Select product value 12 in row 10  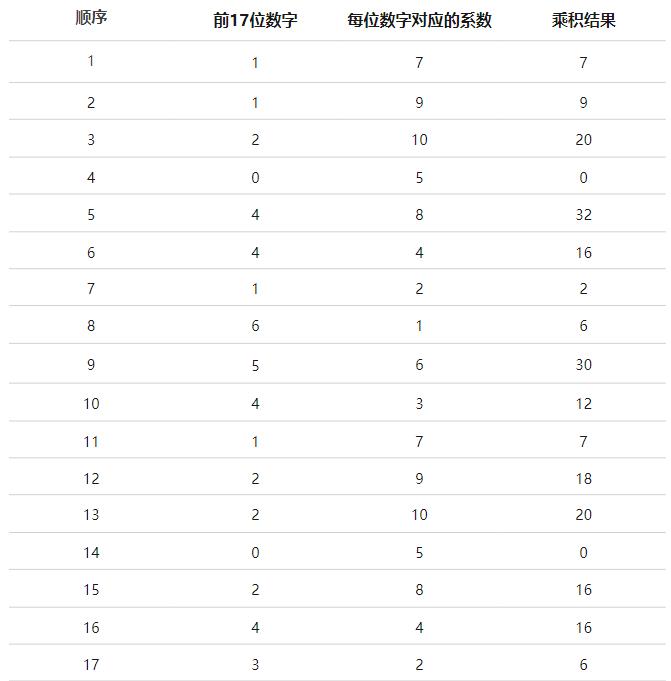583,404
